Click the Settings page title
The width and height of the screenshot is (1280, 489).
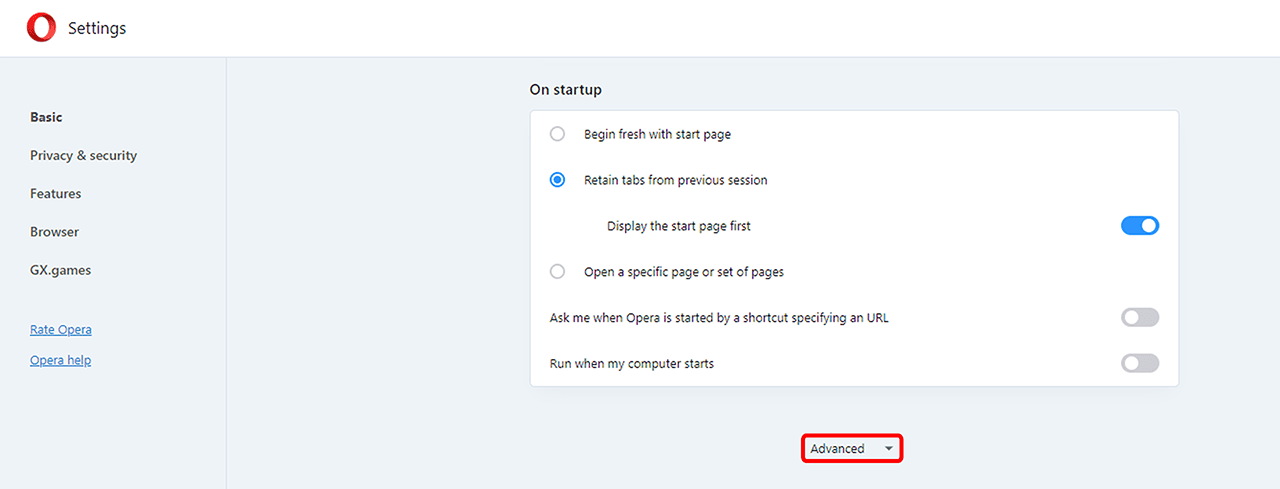[97, 28]
